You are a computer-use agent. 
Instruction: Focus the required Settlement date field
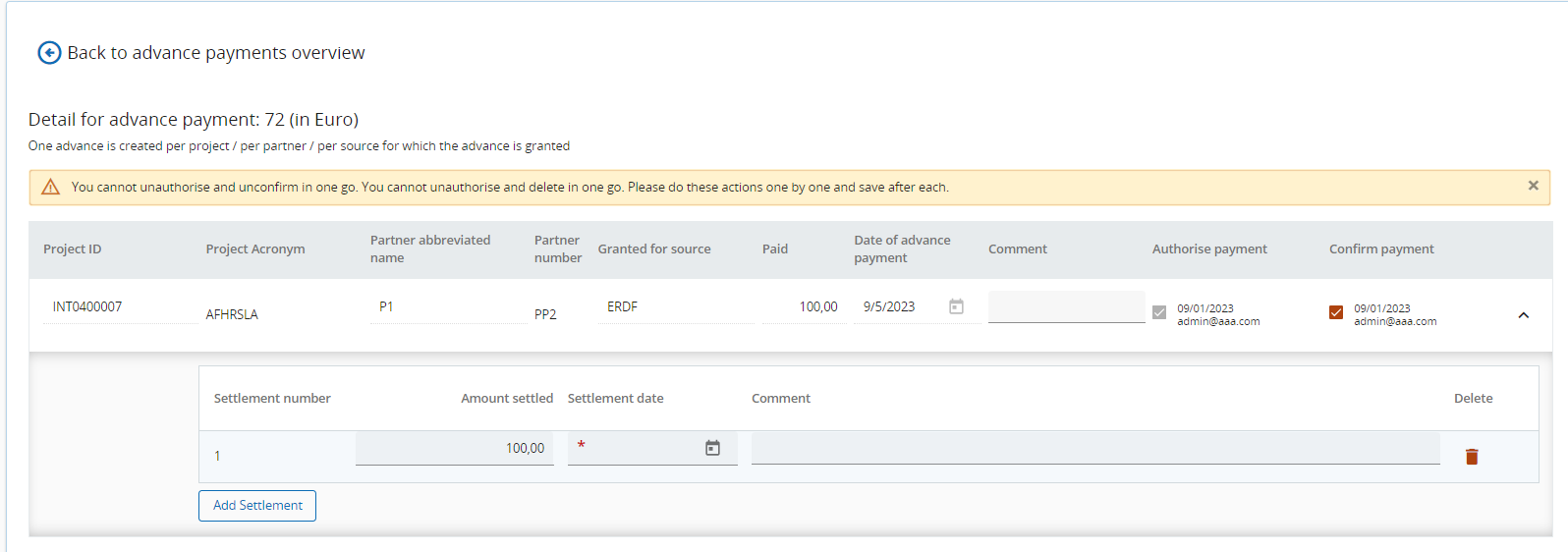[634, 448]
